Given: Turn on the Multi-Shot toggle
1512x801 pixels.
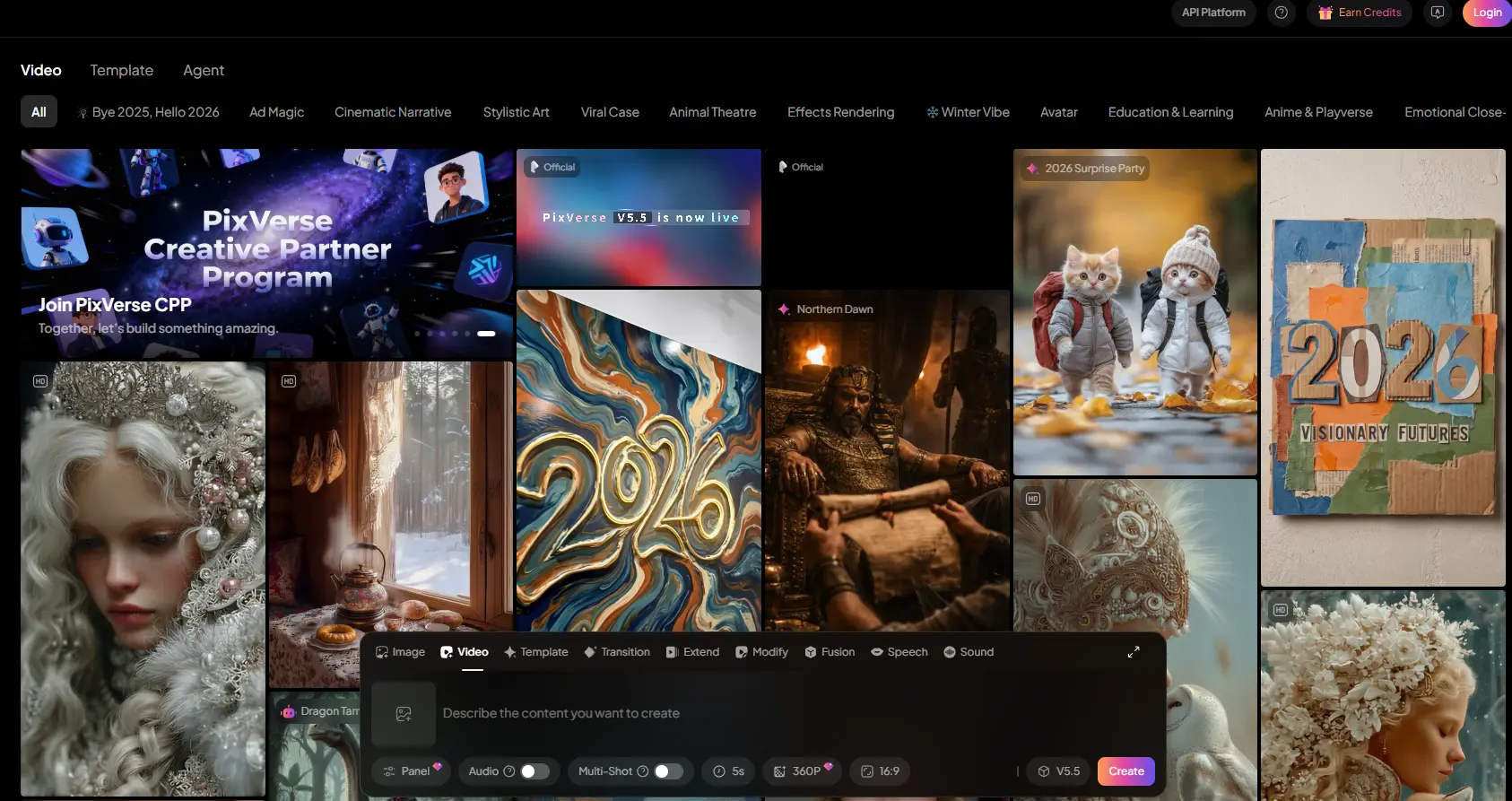Looking at the screenshot, I should [x=668, y=771].
